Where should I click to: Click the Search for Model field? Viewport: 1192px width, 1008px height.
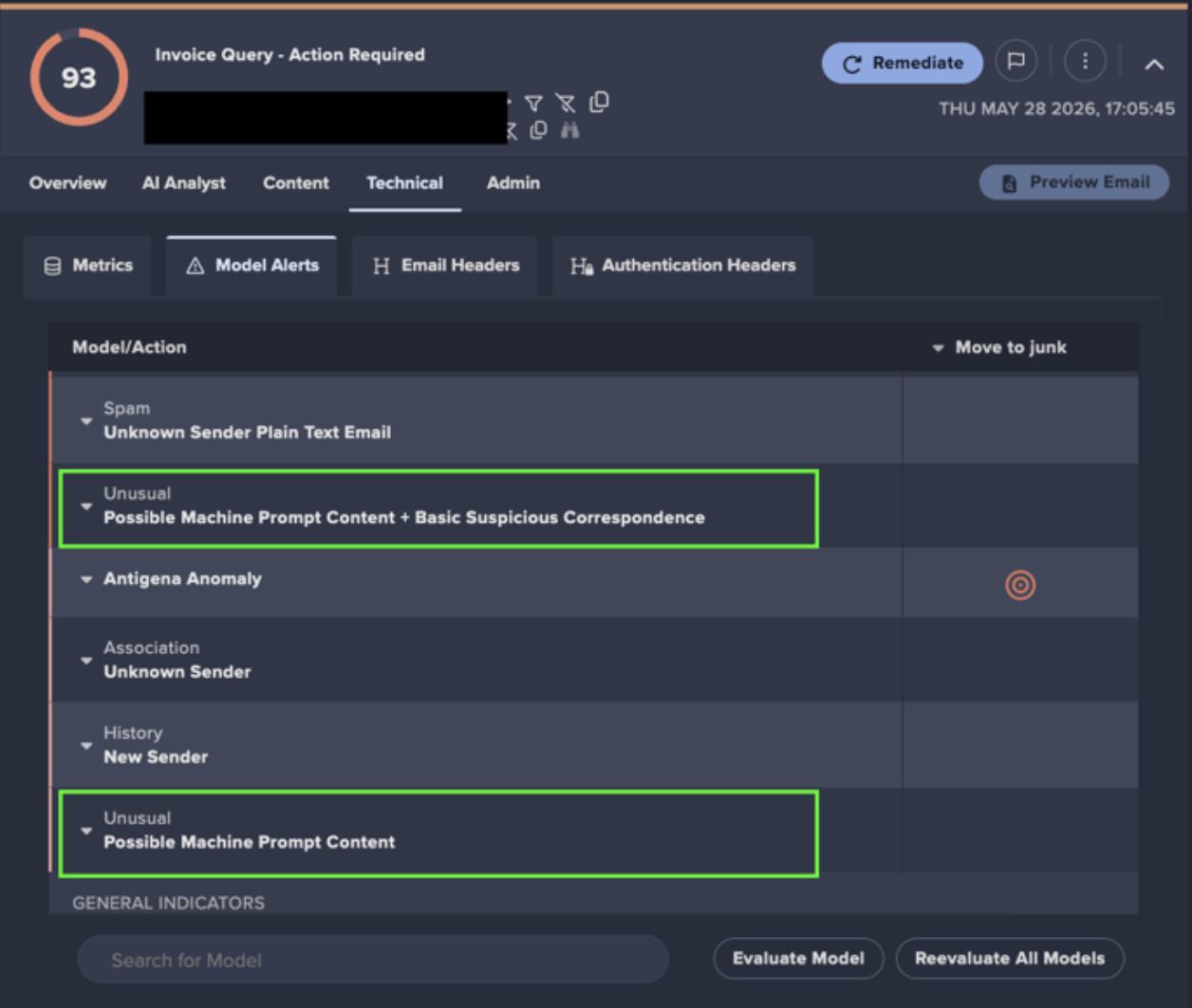(x=373, y=960)
